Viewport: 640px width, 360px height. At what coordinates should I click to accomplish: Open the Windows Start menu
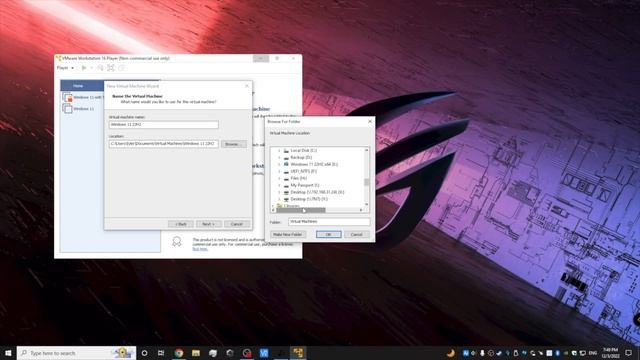pos(8,353)
